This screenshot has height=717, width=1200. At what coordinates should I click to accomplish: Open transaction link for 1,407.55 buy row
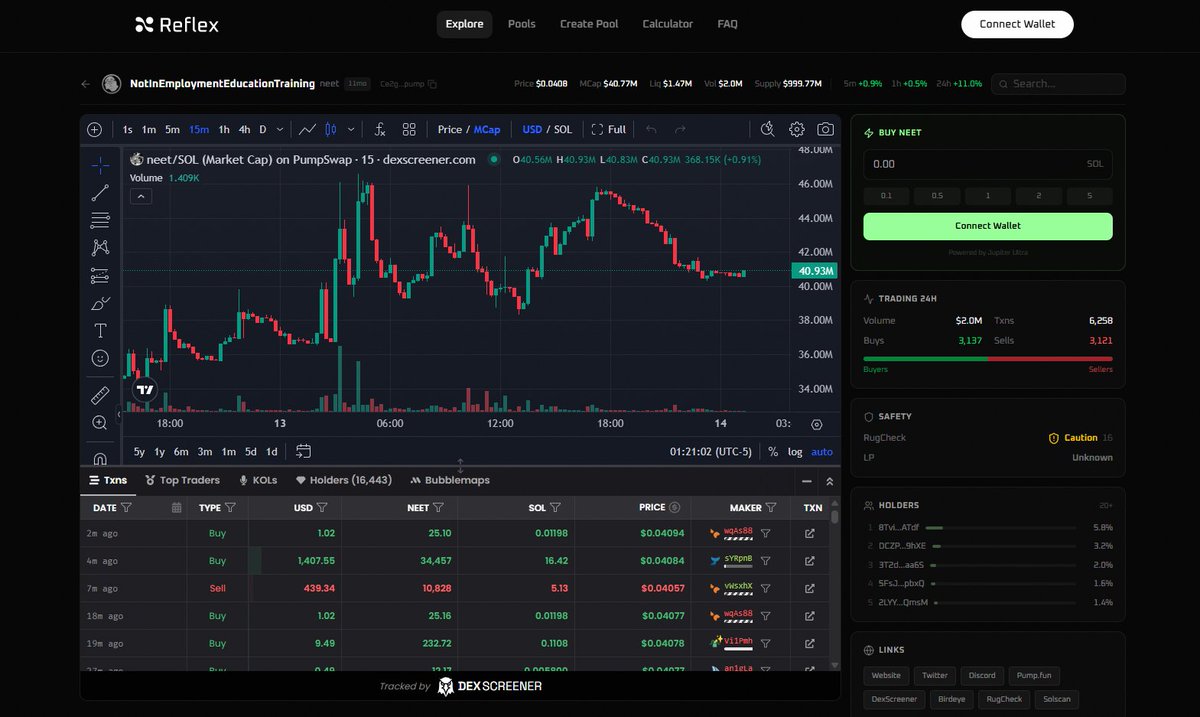[x=810, y=561]
